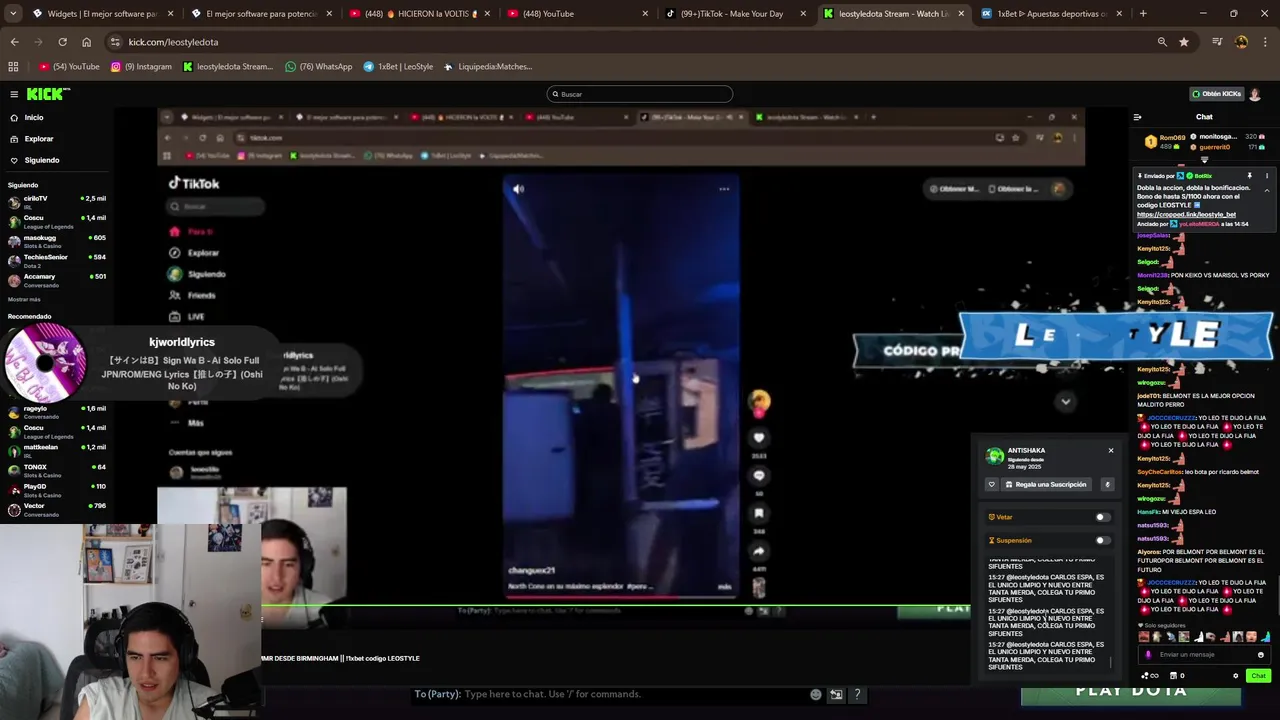The image size is (1280, 720).
Task: Open Chrome three-dot menu
Action: (x=1265, y=42)
